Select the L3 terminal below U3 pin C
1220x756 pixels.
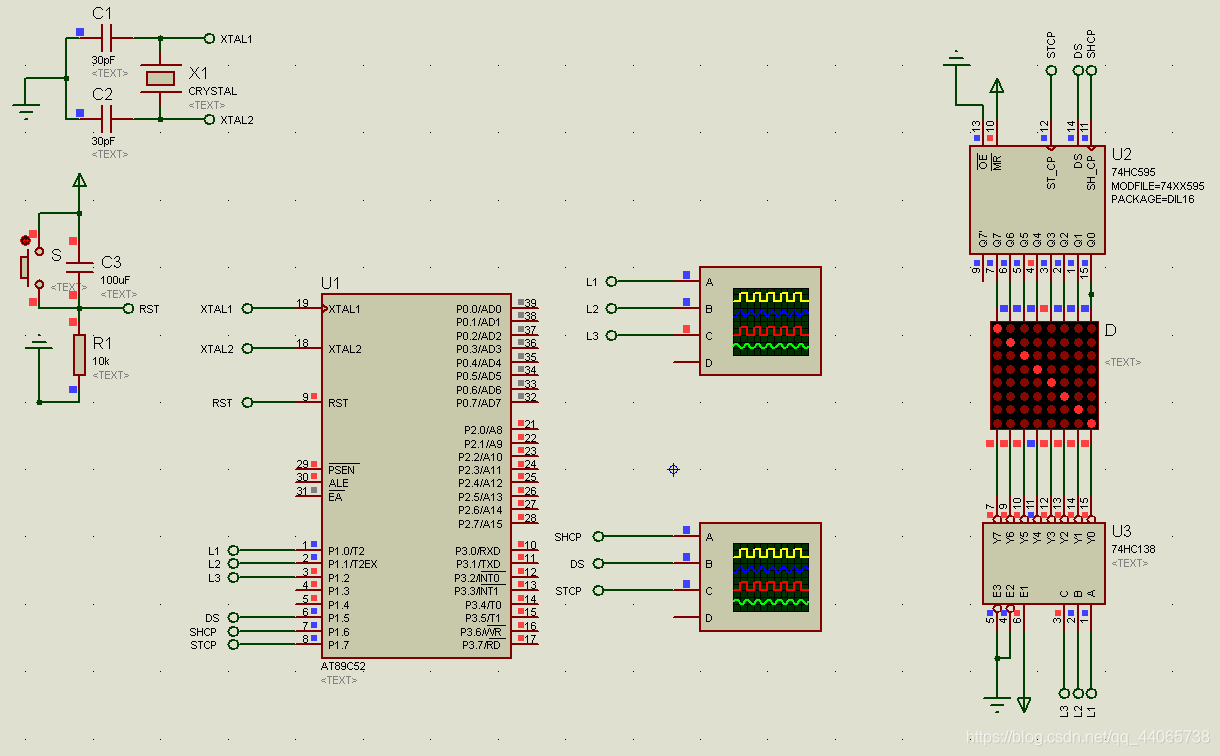(1064, 692)
